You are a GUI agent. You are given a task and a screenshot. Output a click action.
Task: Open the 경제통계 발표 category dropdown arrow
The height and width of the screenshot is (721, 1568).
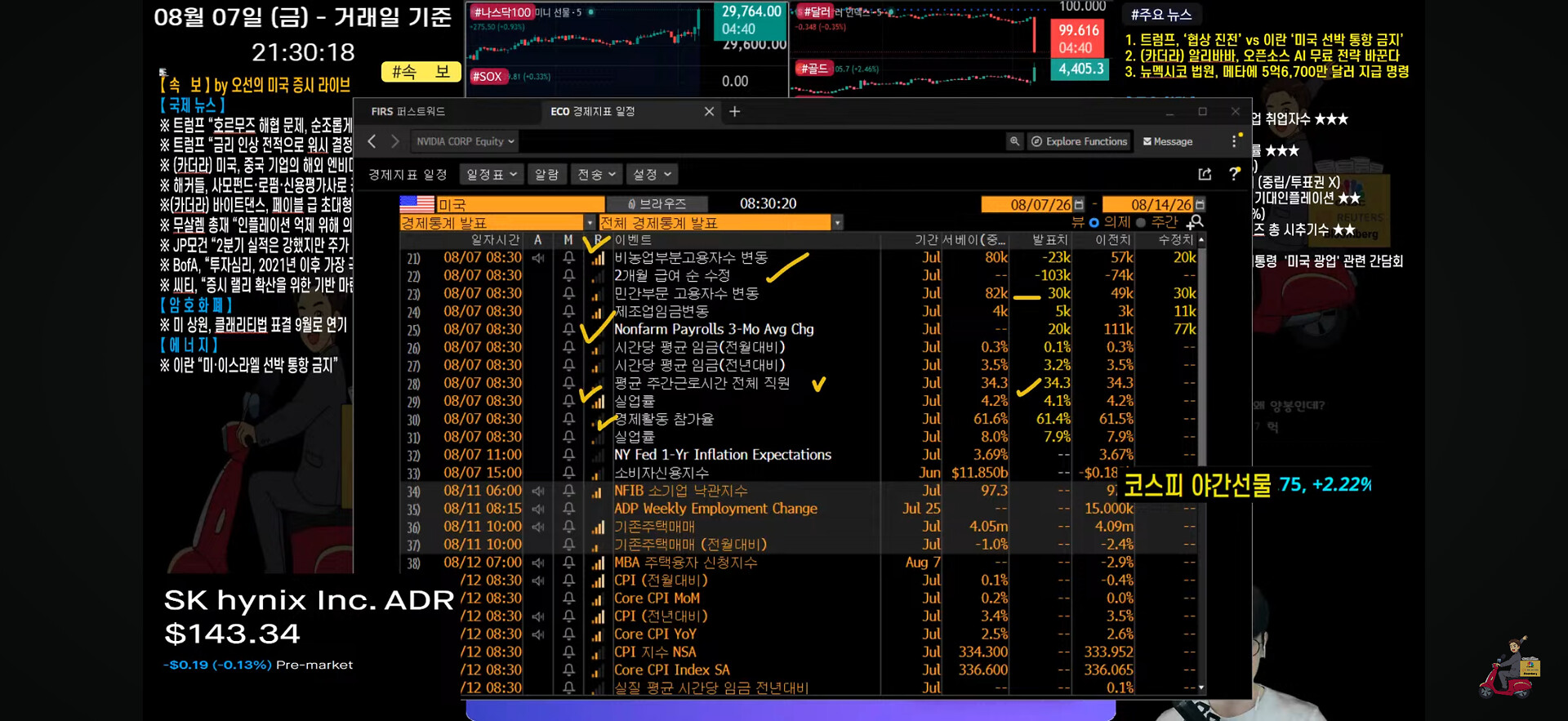[589, 223]
